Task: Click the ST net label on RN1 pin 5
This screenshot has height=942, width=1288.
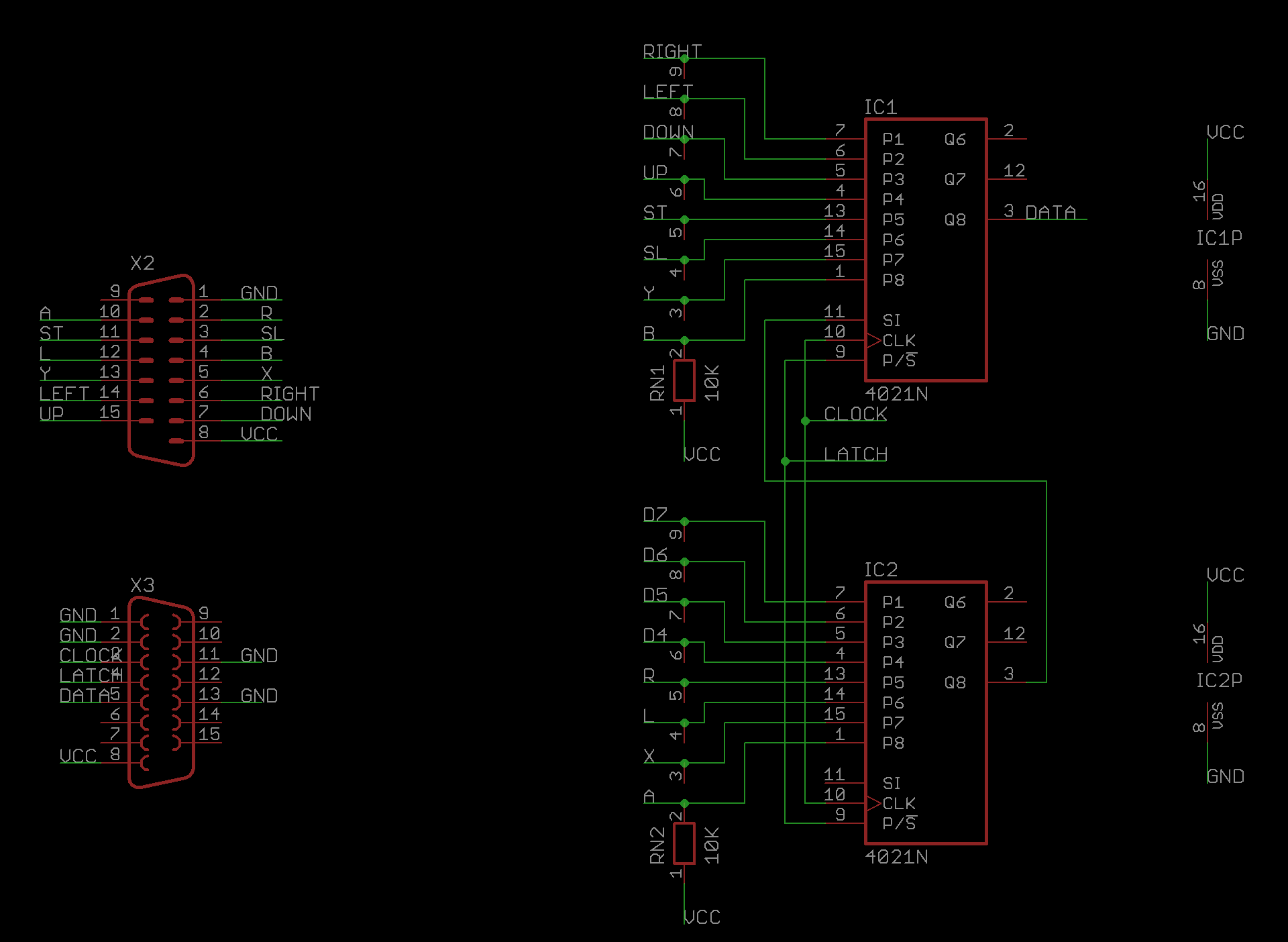Action: [x=655, y=213]
